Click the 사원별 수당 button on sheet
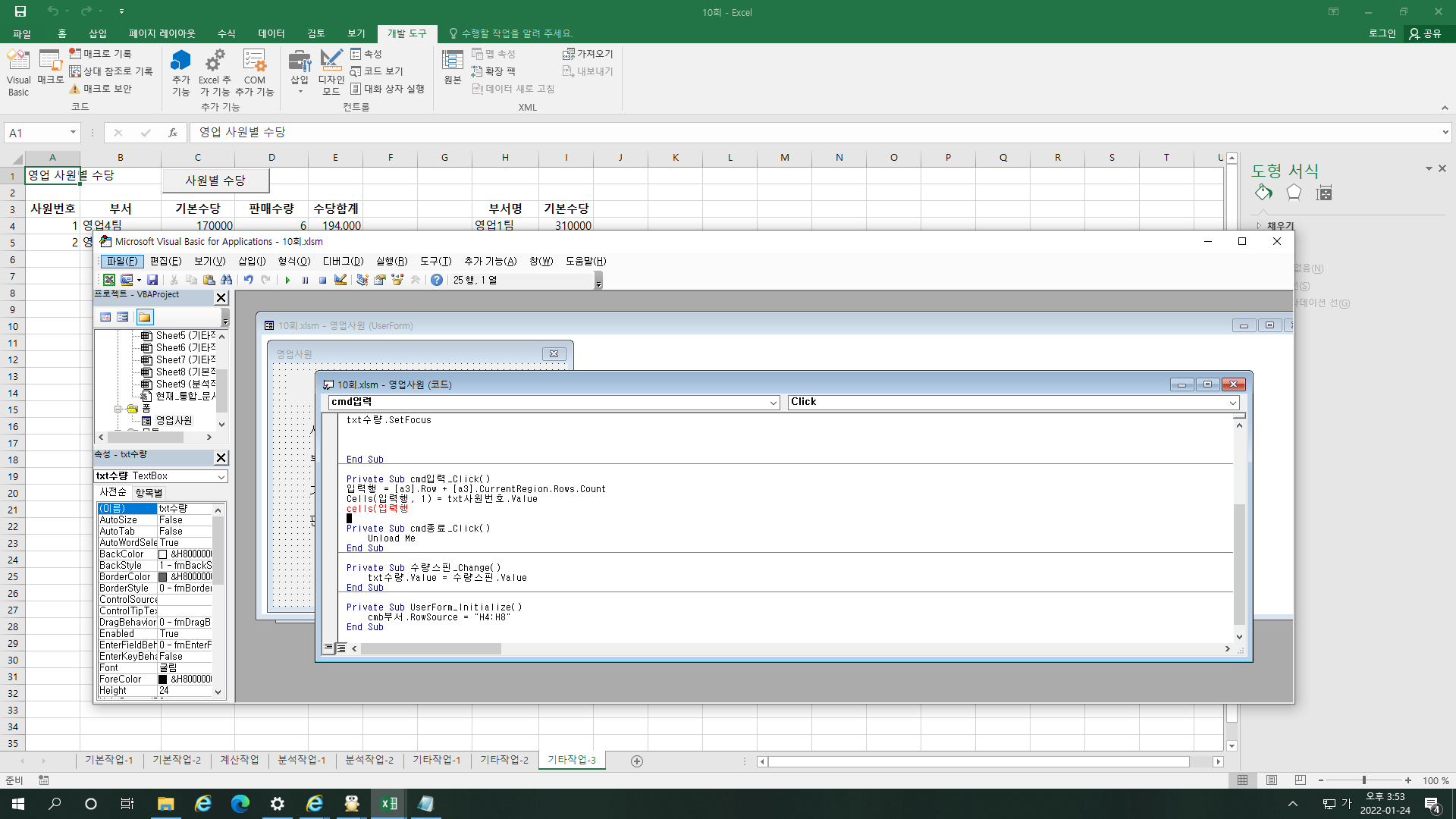The image size is (1456, 819). tap(215, 180)
